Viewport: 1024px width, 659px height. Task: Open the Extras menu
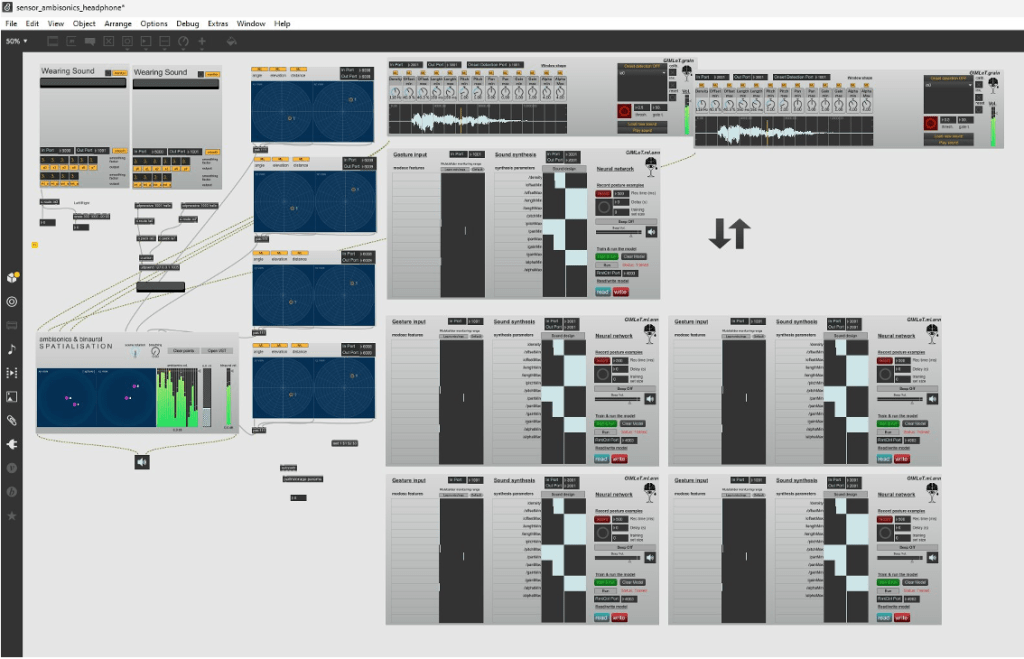click(217, 23)
